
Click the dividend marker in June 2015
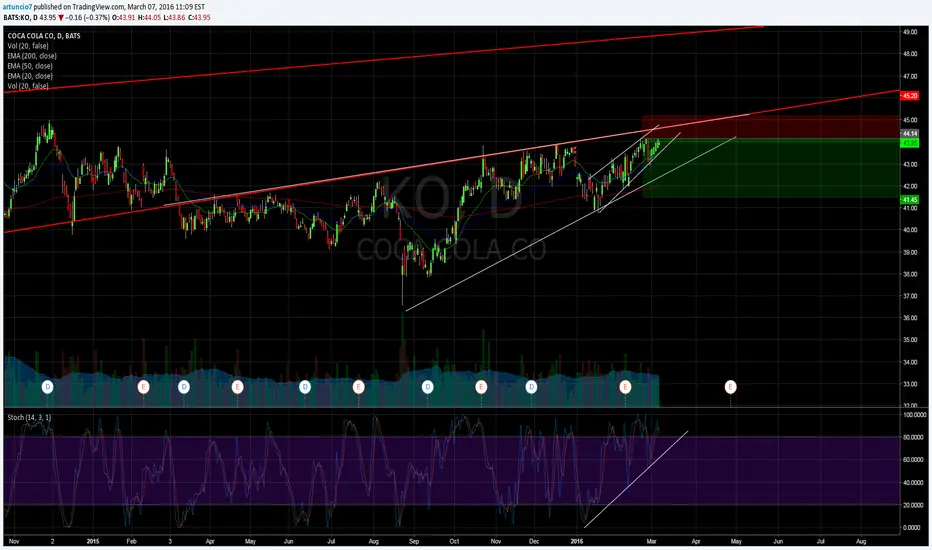(305, 387)
